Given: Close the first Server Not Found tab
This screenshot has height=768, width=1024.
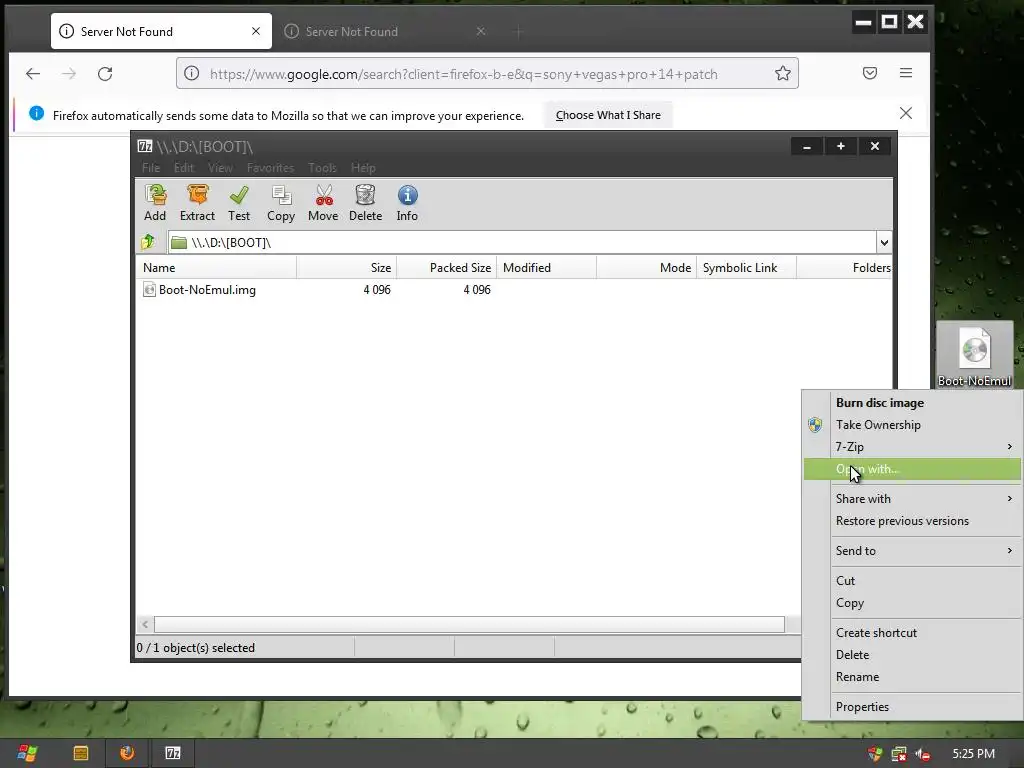Looking at the screenshot, I should 256,31.
